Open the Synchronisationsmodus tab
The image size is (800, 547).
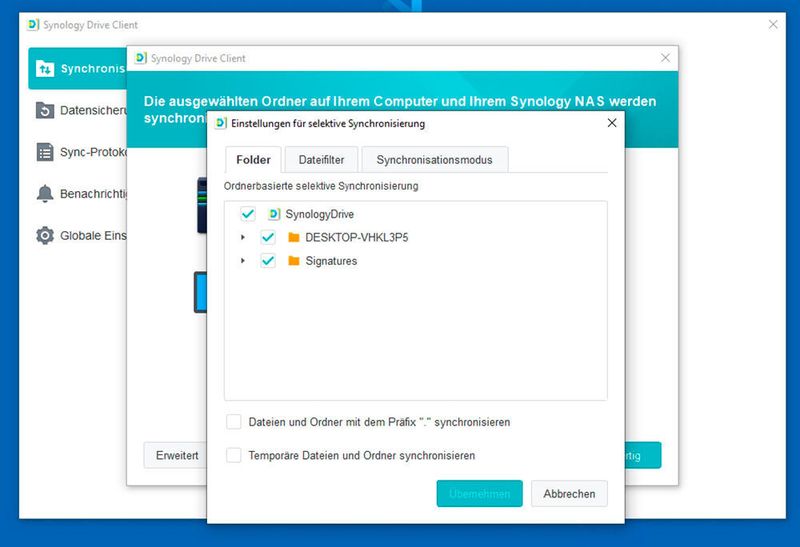point(435,160)
